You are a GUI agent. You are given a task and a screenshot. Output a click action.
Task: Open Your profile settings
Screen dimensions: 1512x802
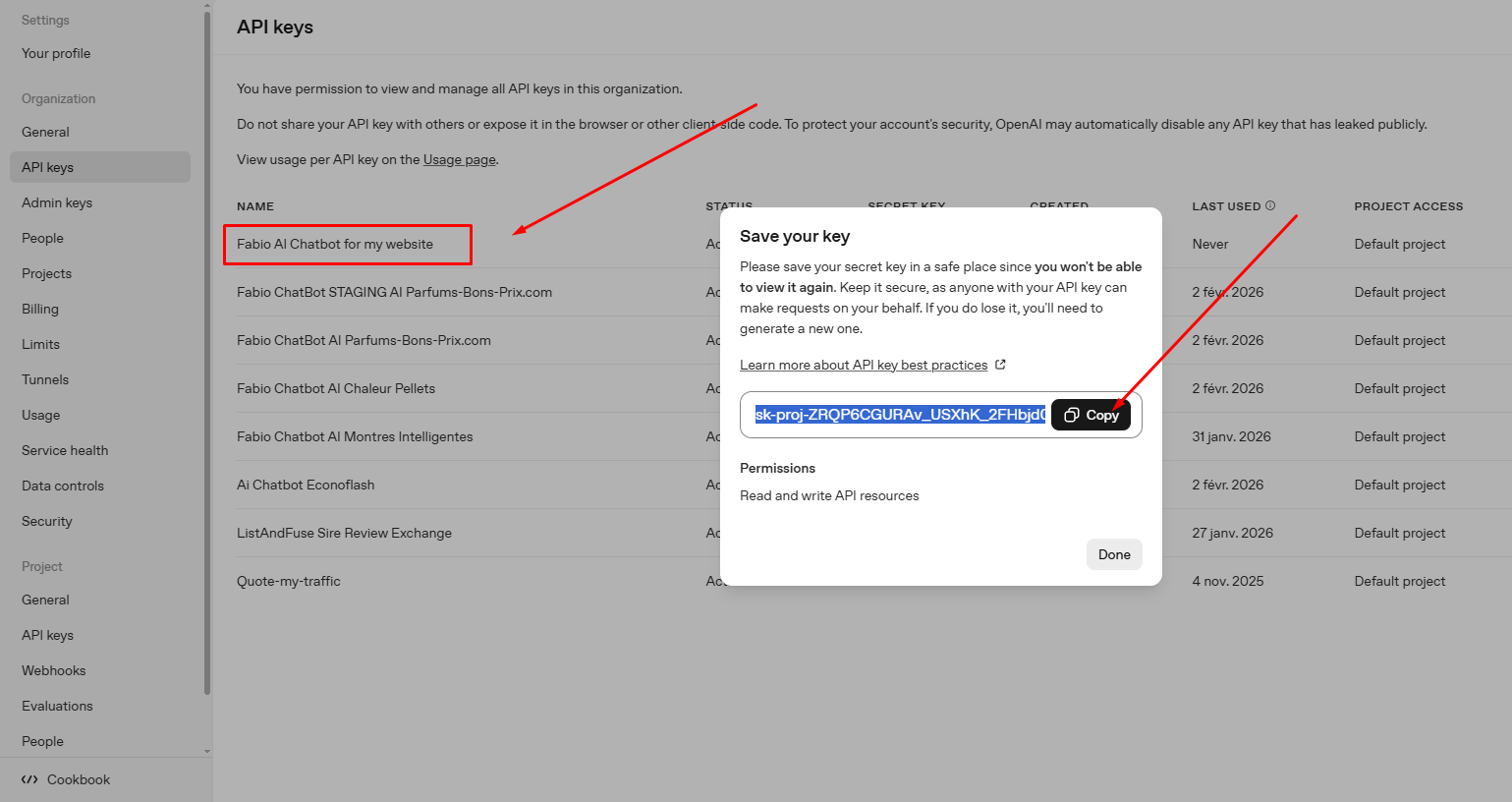56,53
